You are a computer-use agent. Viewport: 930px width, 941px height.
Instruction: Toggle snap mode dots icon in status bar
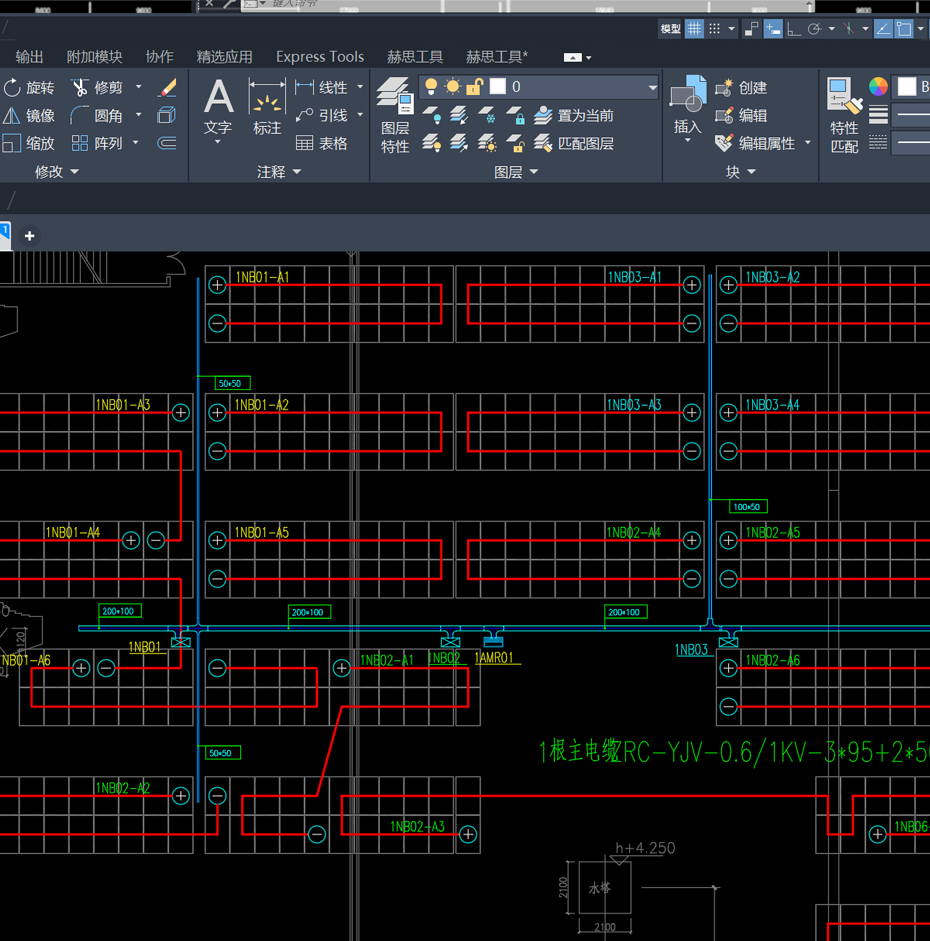(x=714, y=29)
